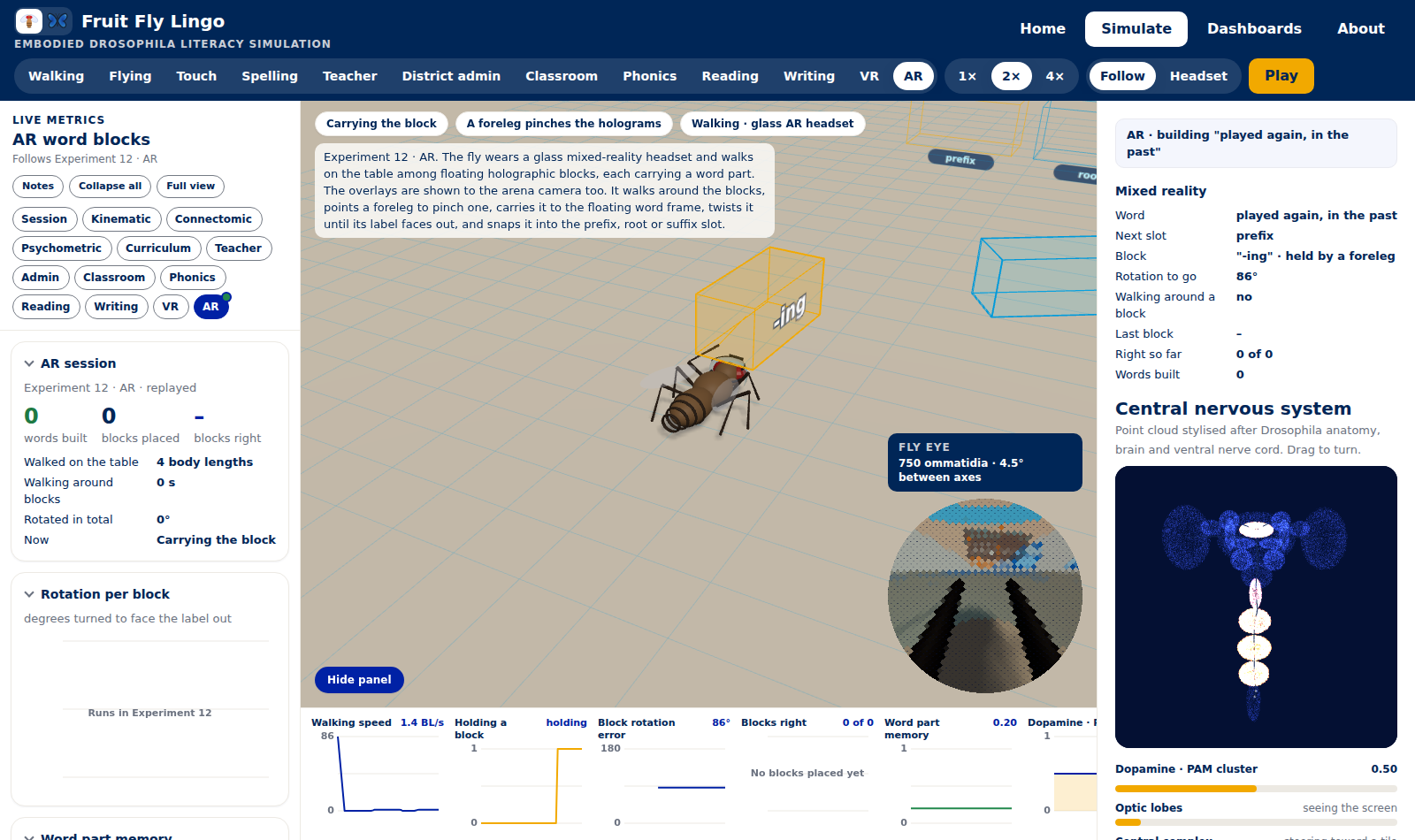Set simulation speed to 1×
This screenshot has height=840, width=1415.
click(968, 76)
